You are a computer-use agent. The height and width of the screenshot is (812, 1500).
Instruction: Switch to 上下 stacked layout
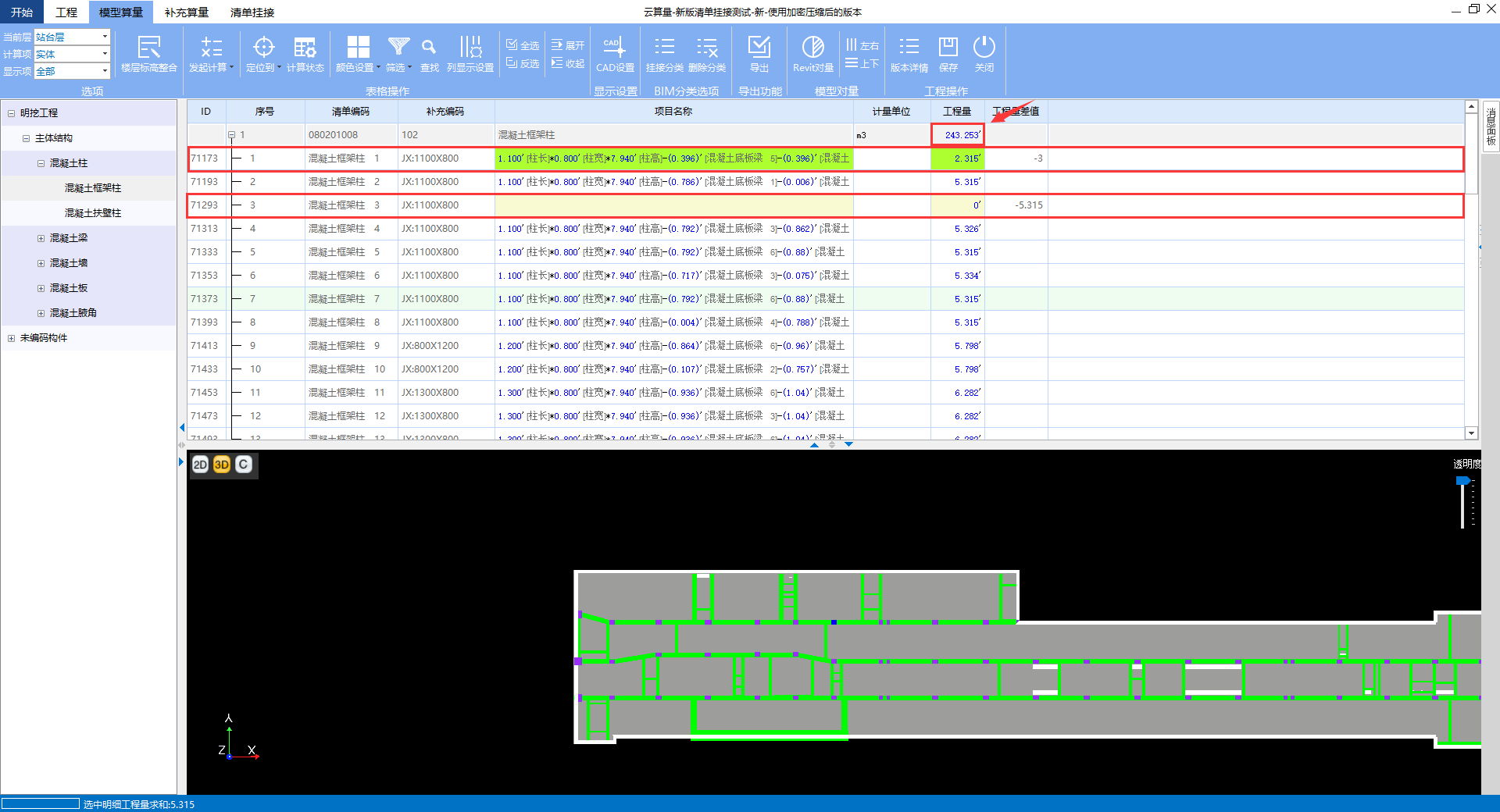pos(862,63)
